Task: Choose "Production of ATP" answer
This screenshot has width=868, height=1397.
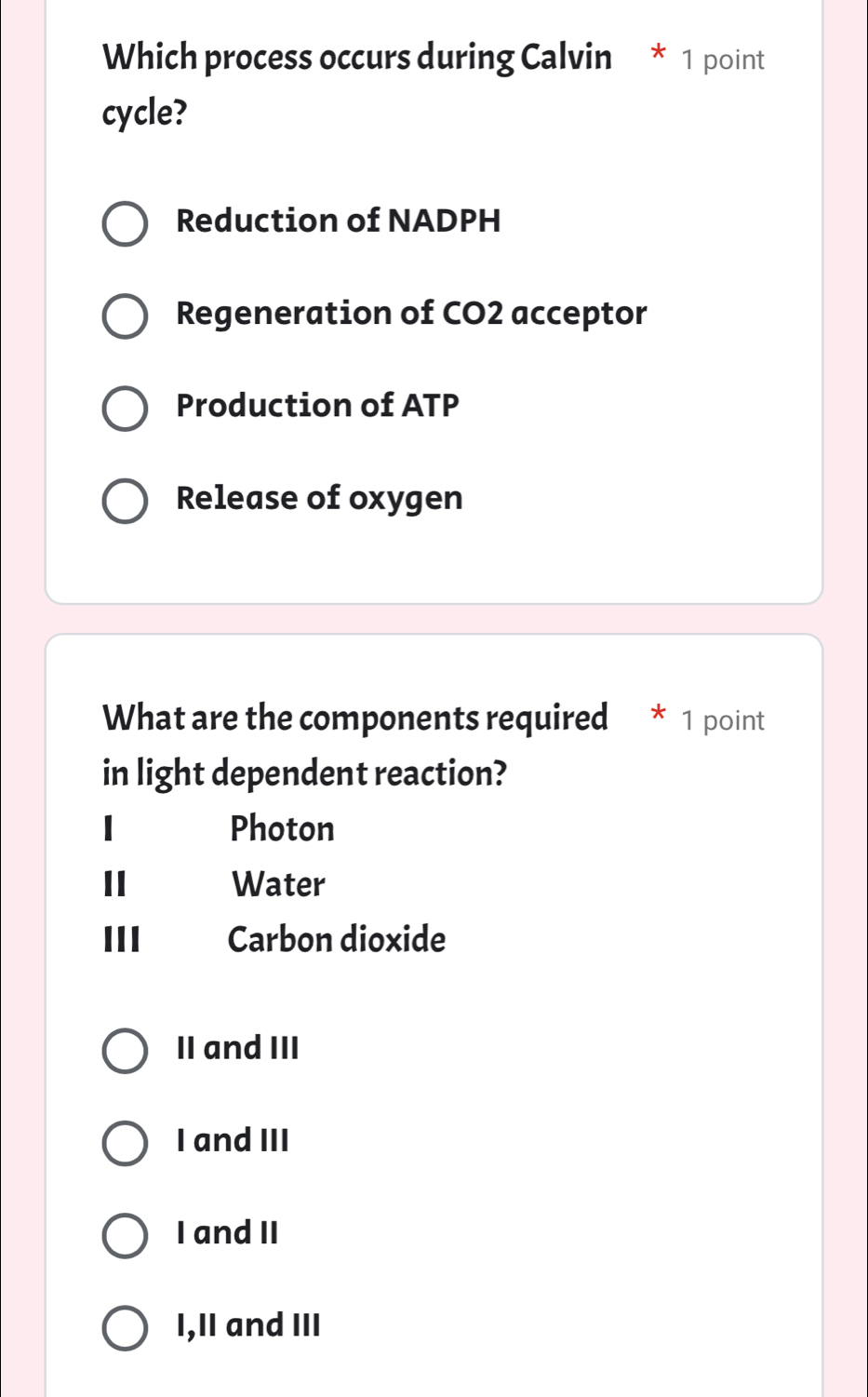Action: pos(124,408)
